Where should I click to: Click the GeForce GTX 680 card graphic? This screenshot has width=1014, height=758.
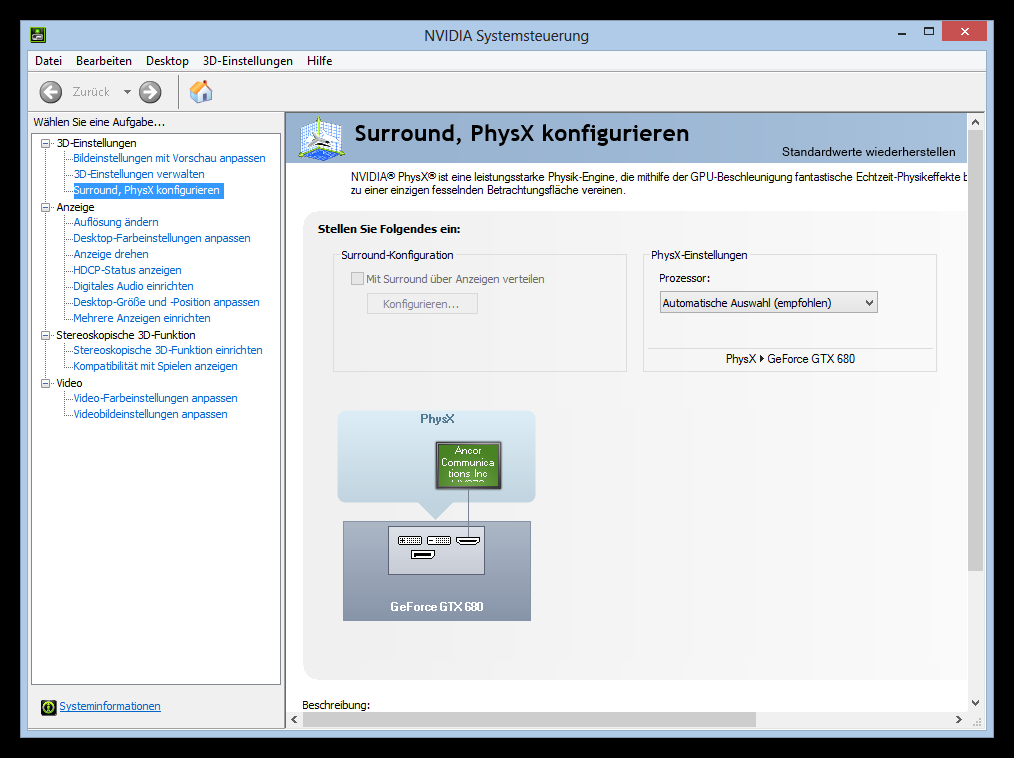tap(437, 571)
